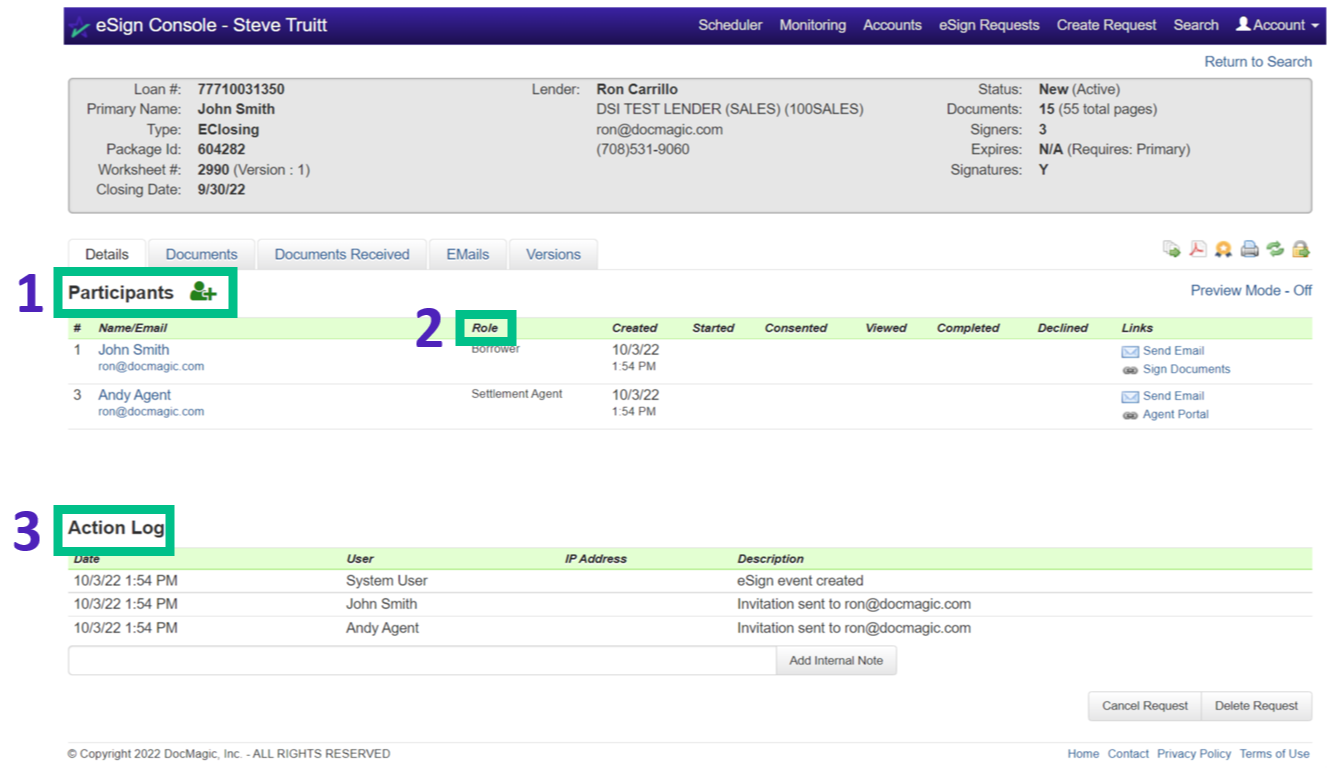Screen dimensions: 1333x768
Task: Click the padlock with arrow icon
Action: pos(1301,249)
